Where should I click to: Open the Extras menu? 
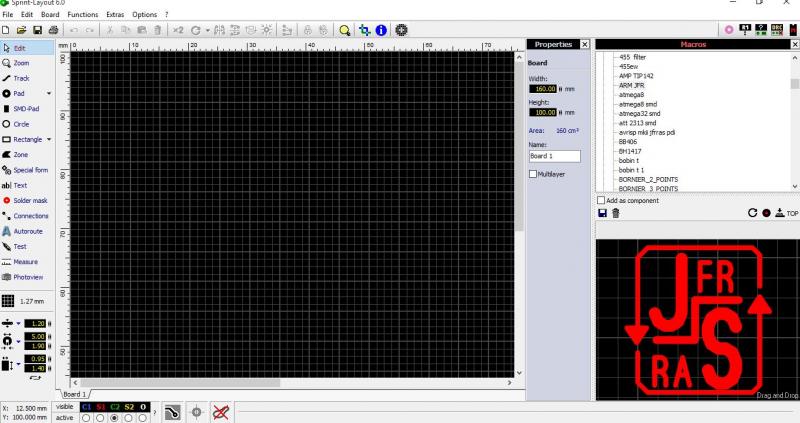pyautogui.click(x=115, y=15)
